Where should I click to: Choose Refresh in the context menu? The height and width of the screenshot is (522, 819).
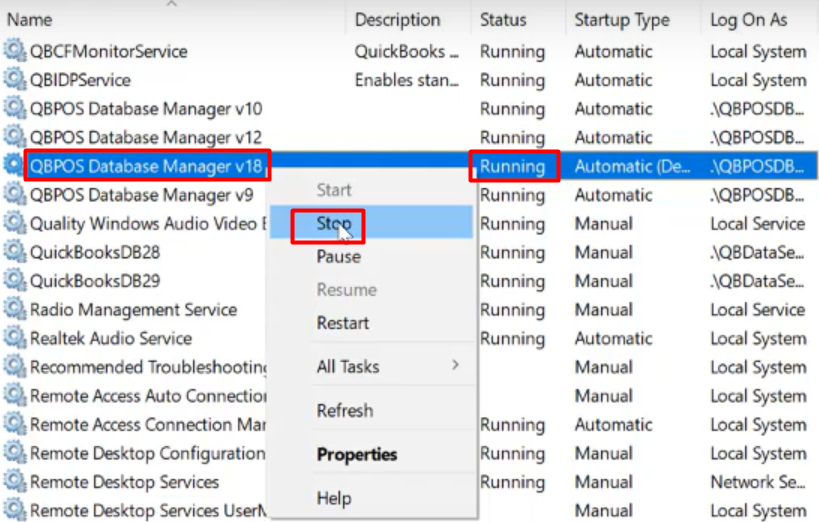(371, 410)
